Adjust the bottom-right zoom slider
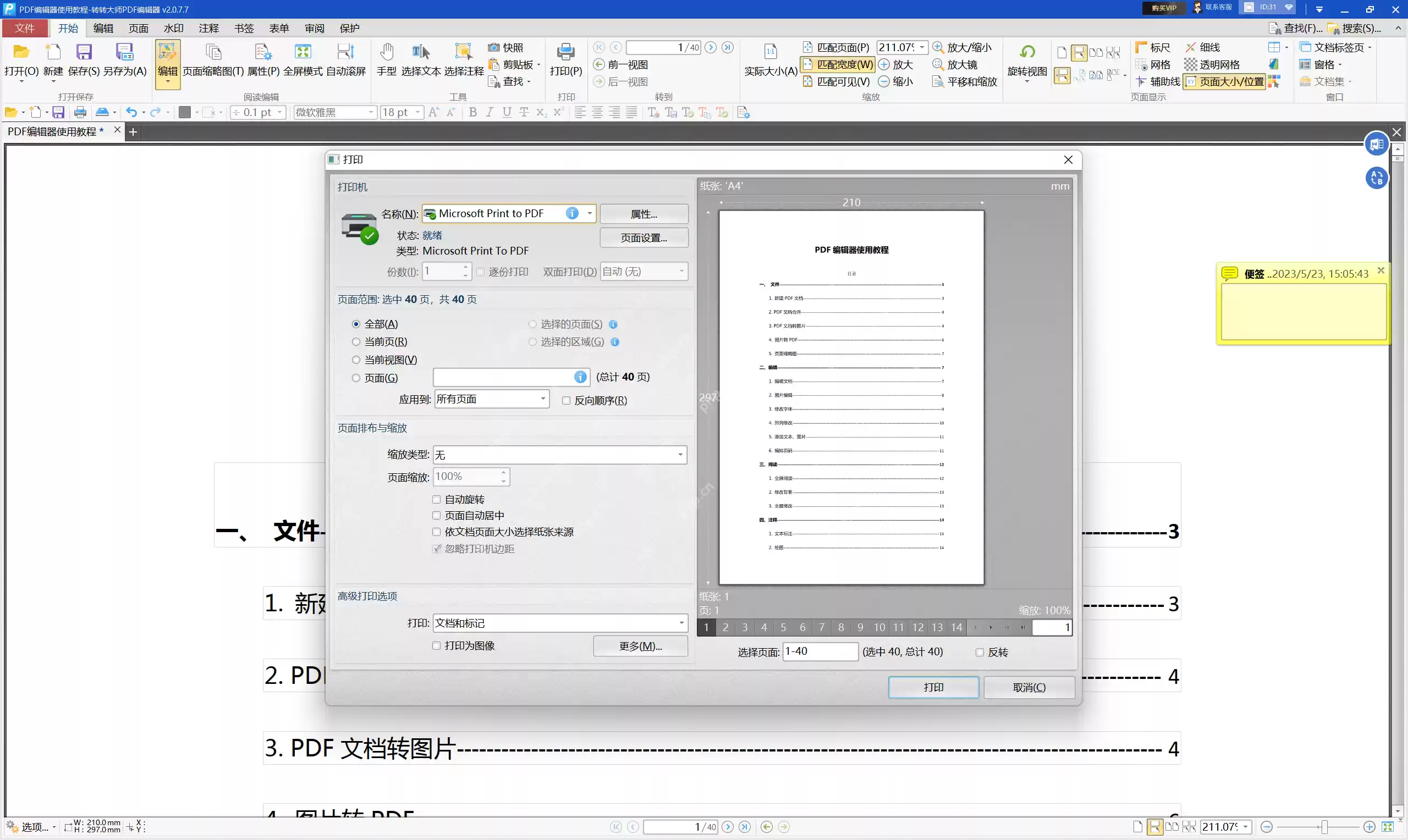Image resolution: width=1408 pixels, height=840 pixels. click(x=1323, y=826)
